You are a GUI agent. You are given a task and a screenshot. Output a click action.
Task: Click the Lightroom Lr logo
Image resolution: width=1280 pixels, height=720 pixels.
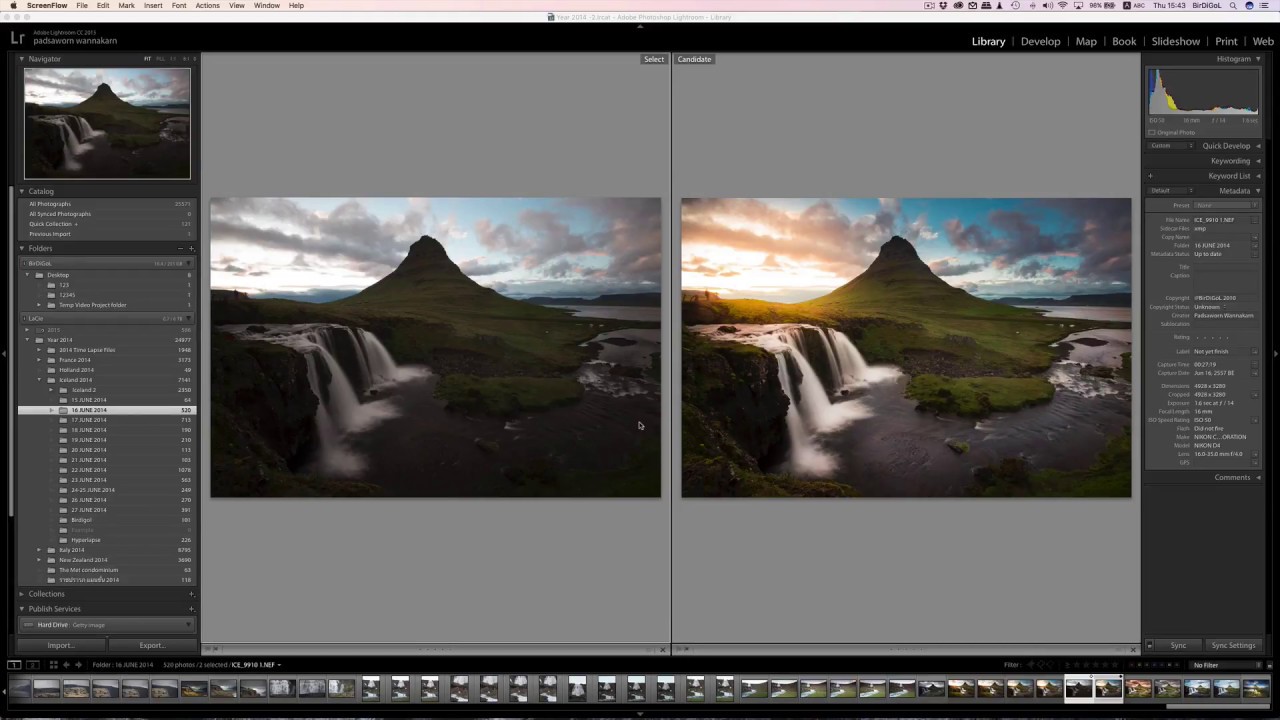click(17, 38)
